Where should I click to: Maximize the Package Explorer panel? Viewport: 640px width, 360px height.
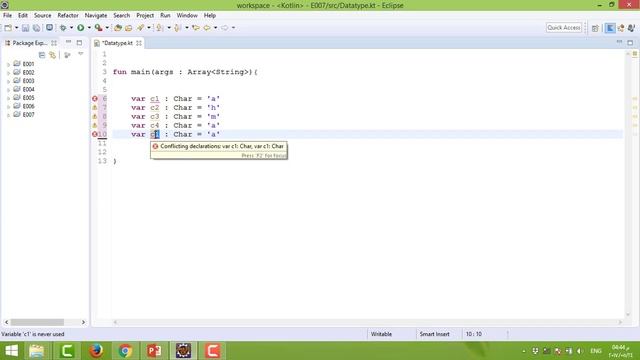[x=79, y=42]
